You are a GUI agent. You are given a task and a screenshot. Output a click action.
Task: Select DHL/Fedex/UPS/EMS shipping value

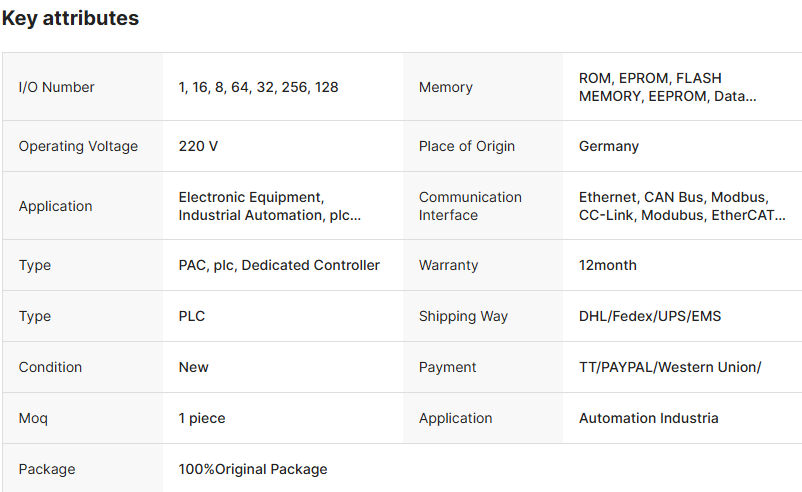tap(650, 316)
